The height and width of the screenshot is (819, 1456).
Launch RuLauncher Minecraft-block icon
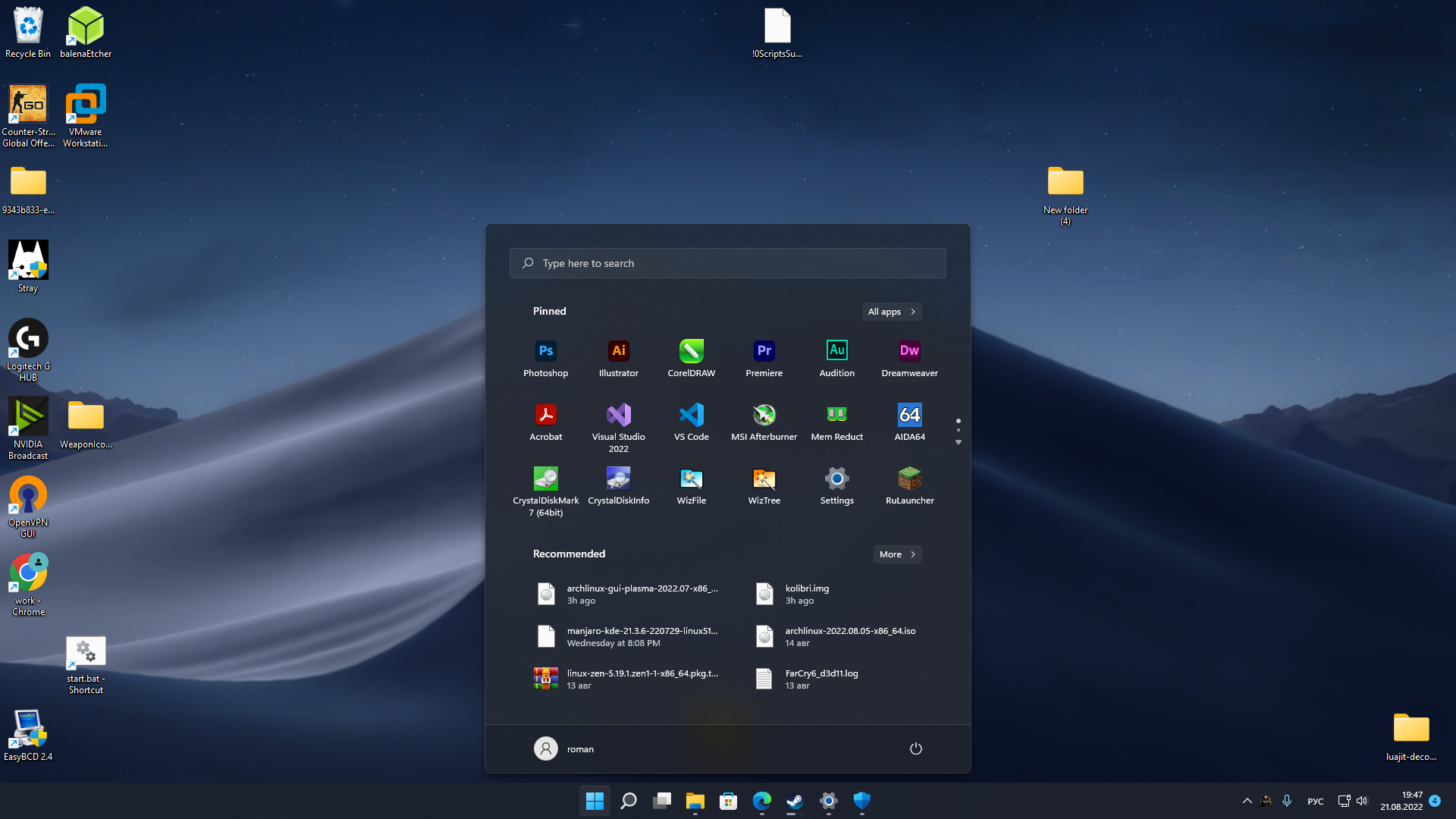click(909, 485)
